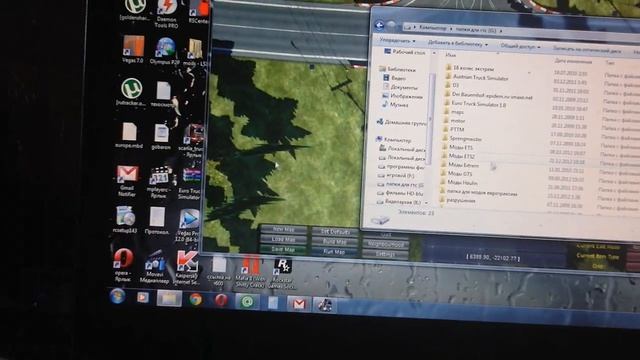Select Музыка library in navigation pane
This screenshot has height=360, width=640.
pyautogui.click(x=395, y=105)
